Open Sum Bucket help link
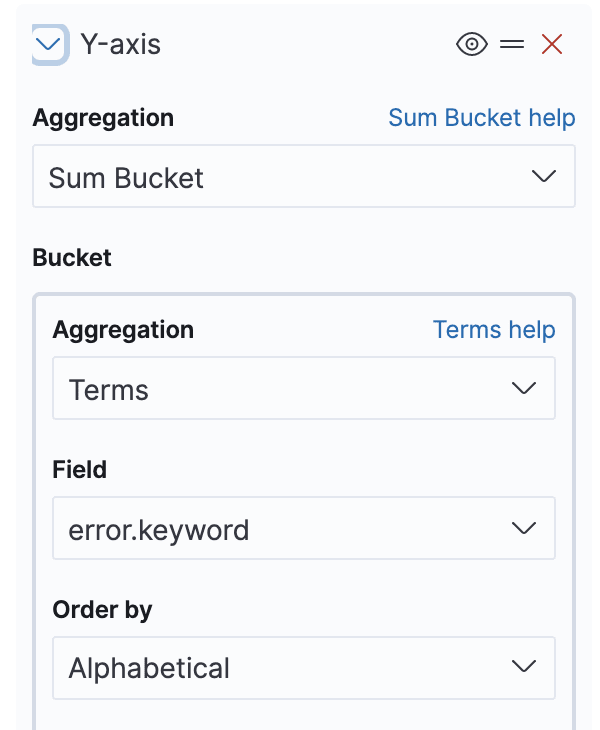The height and width of the screenshot is (730, 600). pyautogui.click(x=482, y=117)
